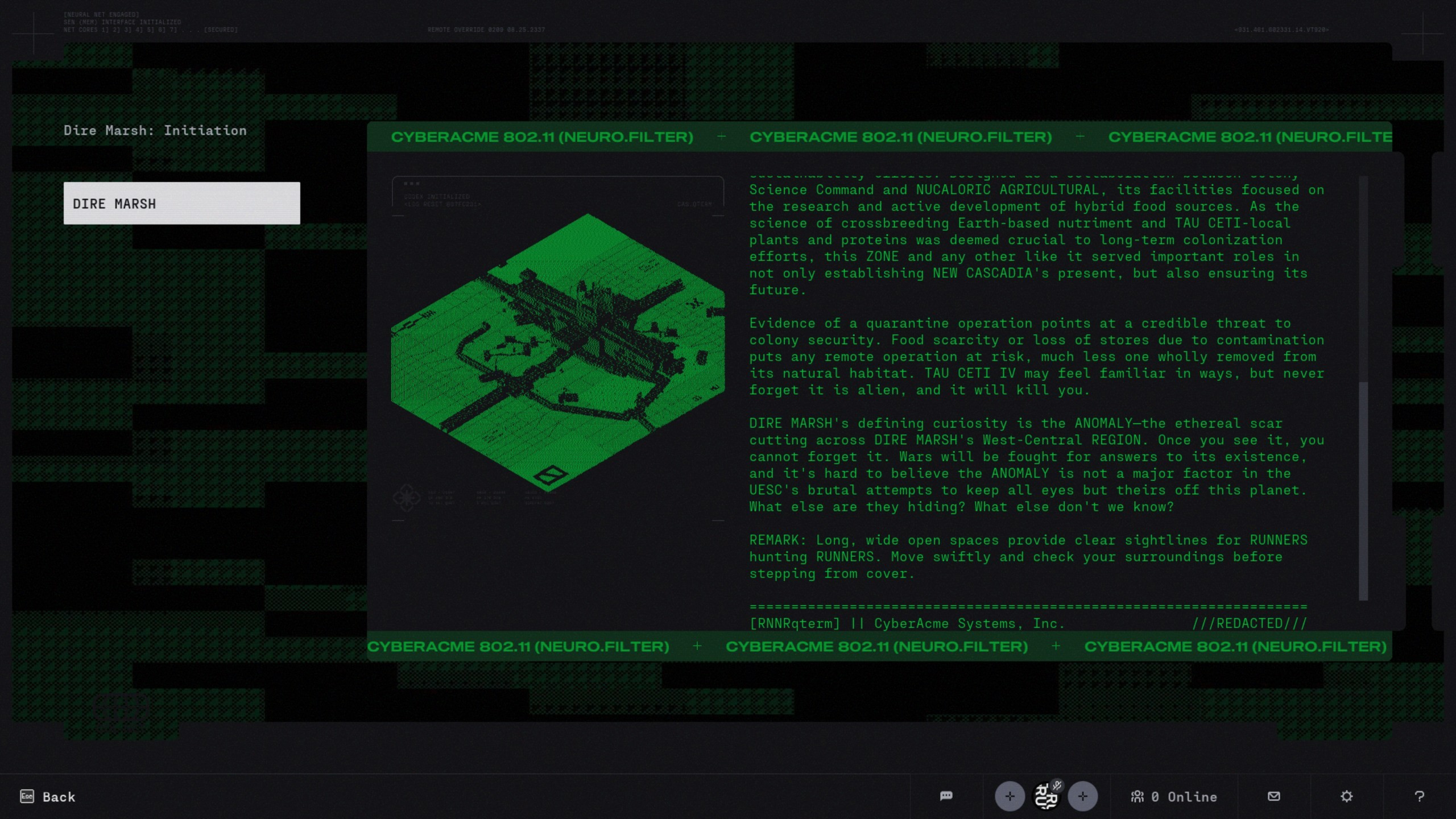Open help with the question mark

[x=1419, y=796]
